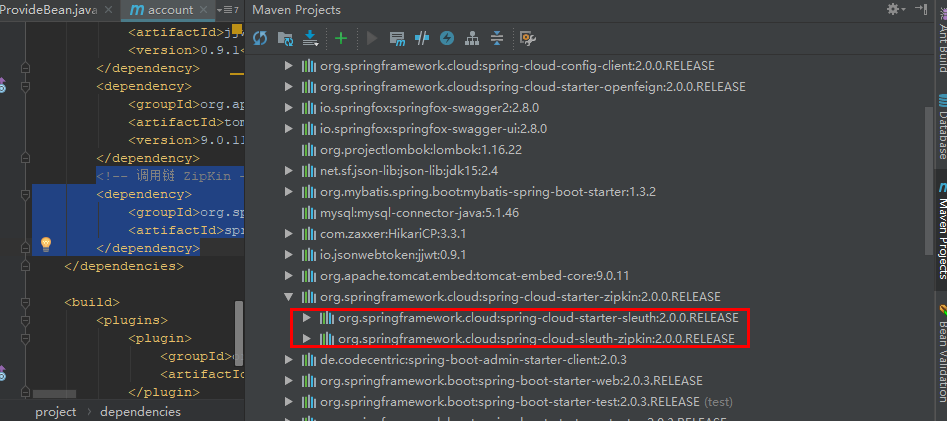The height and width of the screenshot is (421, 947).
Task: Expand springfox-swagger2 dependency node
Action: pyautogui.click(x=289, y=108)
